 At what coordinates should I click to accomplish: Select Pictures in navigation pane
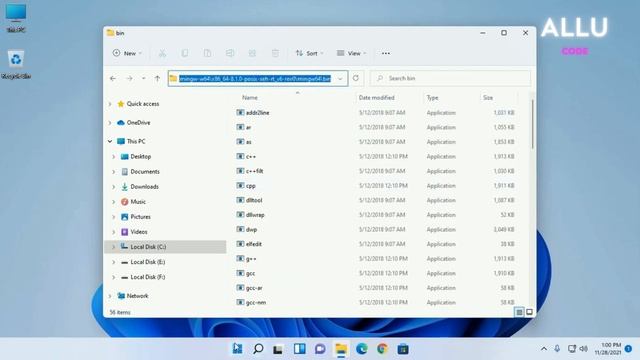tap(140, 217)
